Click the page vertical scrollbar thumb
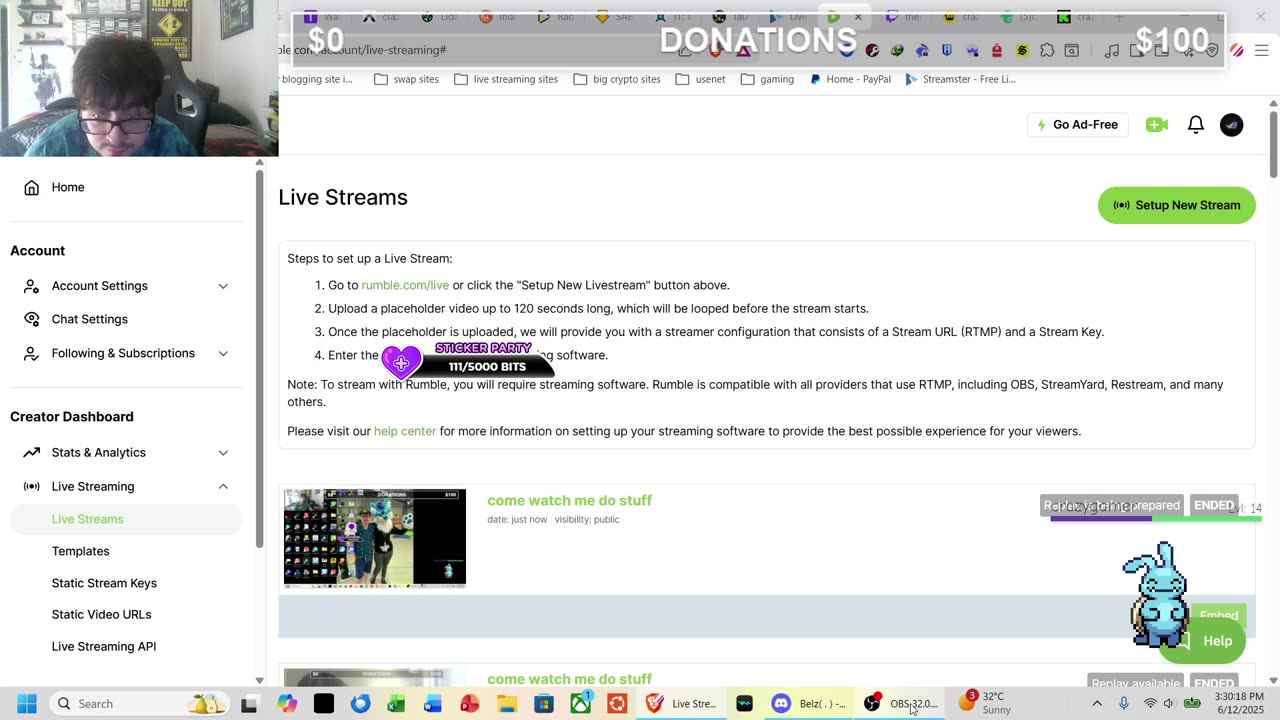Screen dimensions: 1280x720 [1273, 145]
